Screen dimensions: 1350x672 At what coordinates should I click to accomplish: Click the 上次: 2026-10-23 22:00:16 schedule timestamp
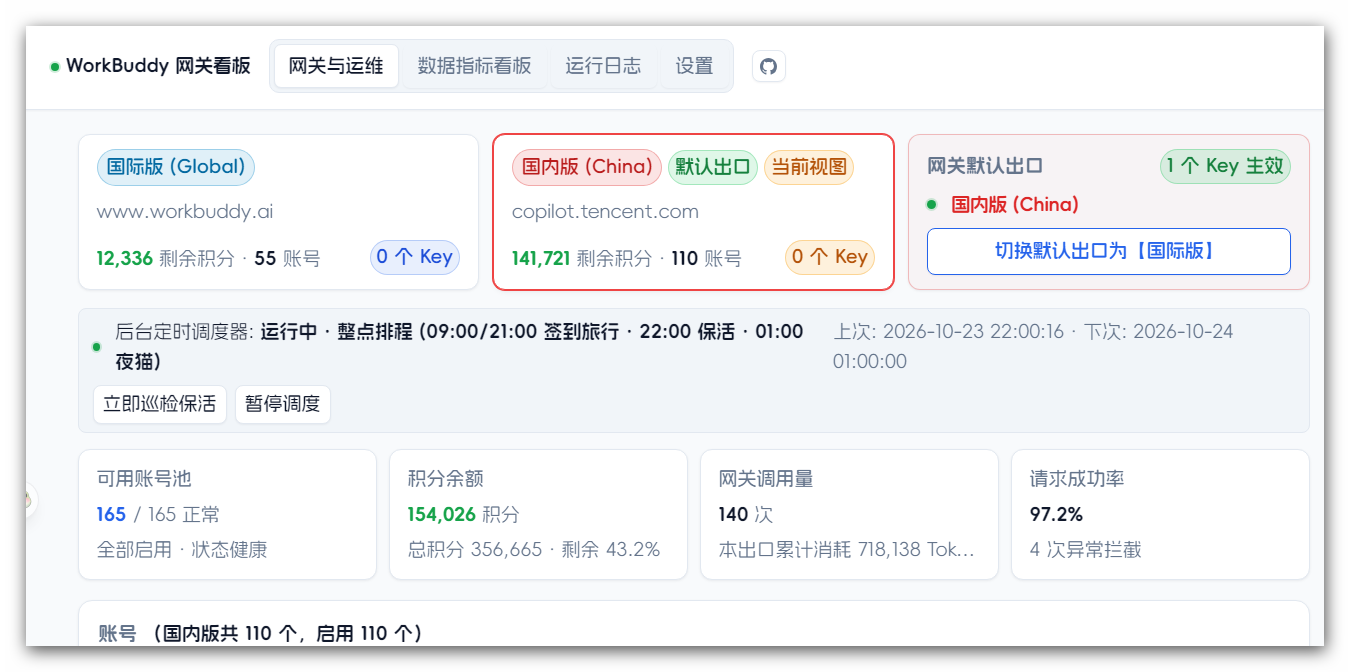click(x=948, y=332)
